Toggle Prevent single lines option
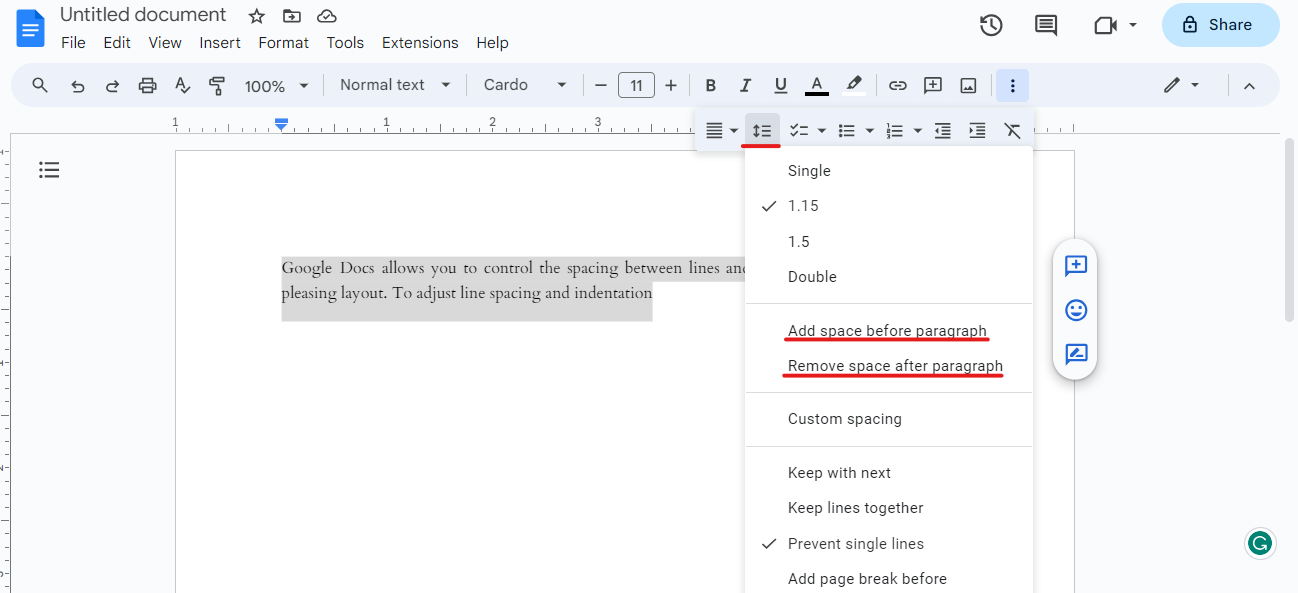This screenshot has width=1298, height=593. (x=855, y=544)
